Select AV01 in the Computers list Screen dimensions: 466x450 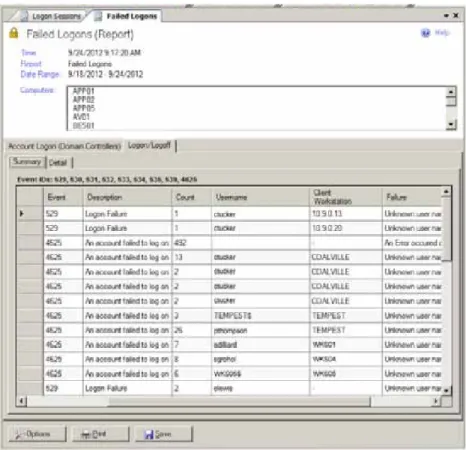coord(81,117)
